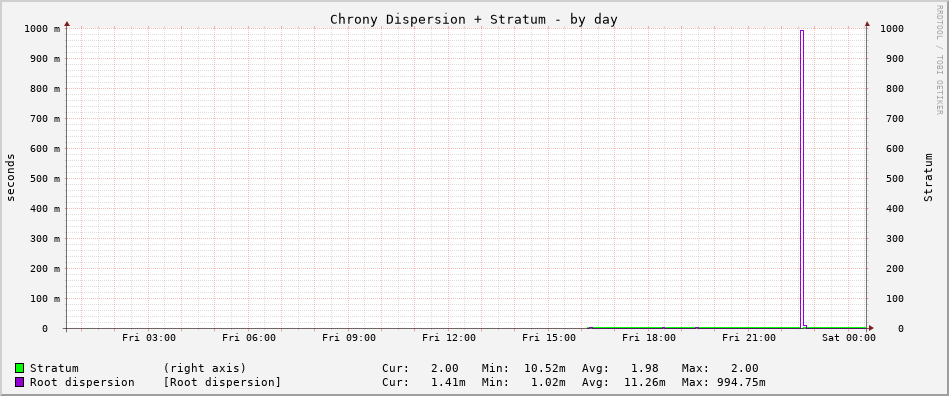The width and height of the screenshot is (949, 396).
Task: Select the graph title "Chrony Dispersion + Stratum - by day"
Action: (474, 19)
